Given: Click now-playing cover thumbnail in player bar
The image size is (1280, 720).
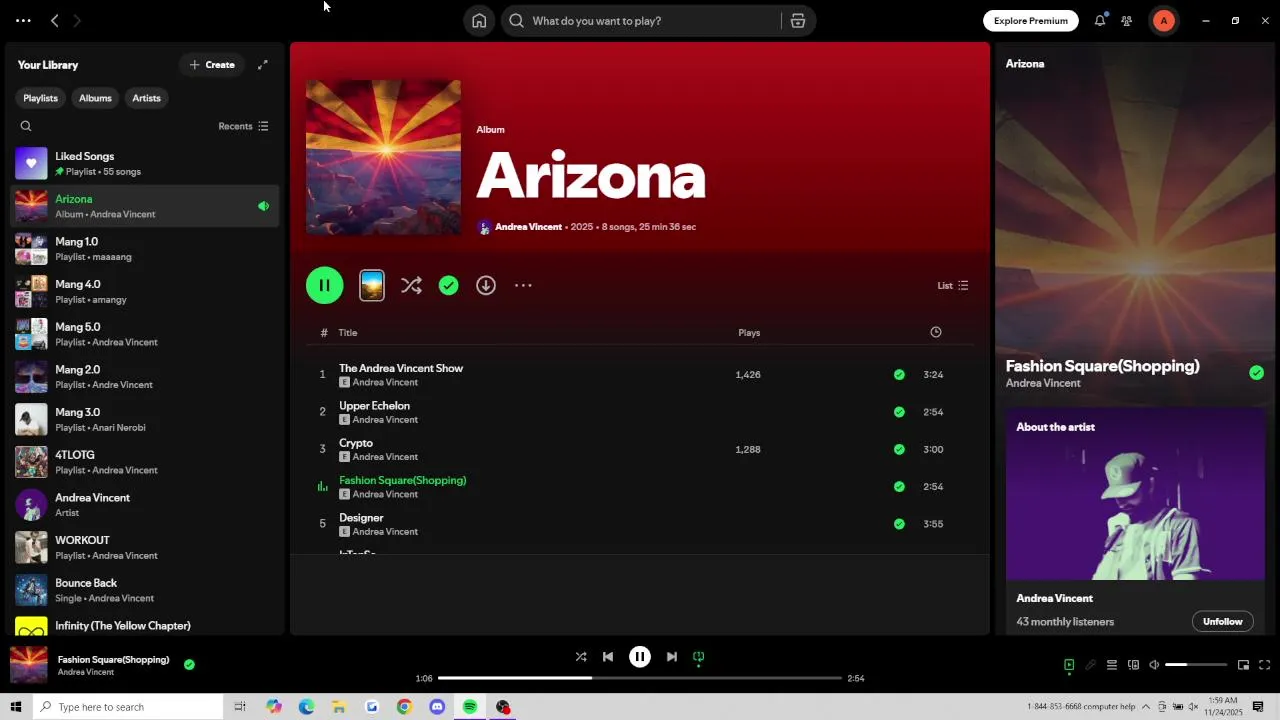Looking at the screenshot, I should click(29, 665).
